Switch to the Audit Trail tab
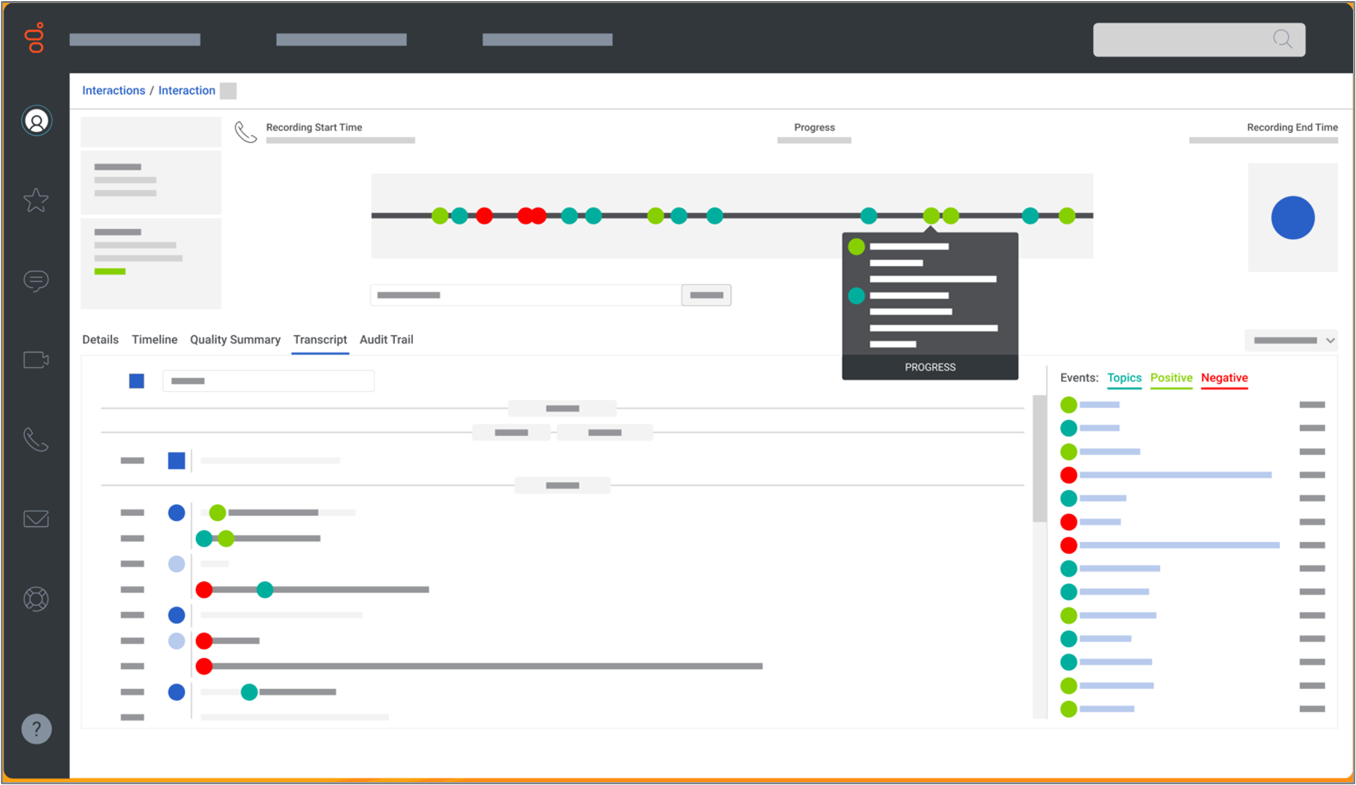Image resolution: width=1356 pixels, height=785 pixels. [x=386, y=340]
